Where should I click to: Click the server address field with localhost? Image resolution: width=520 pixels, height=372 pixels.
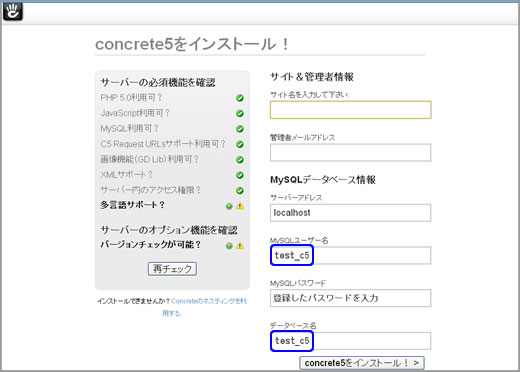point(351,213)
